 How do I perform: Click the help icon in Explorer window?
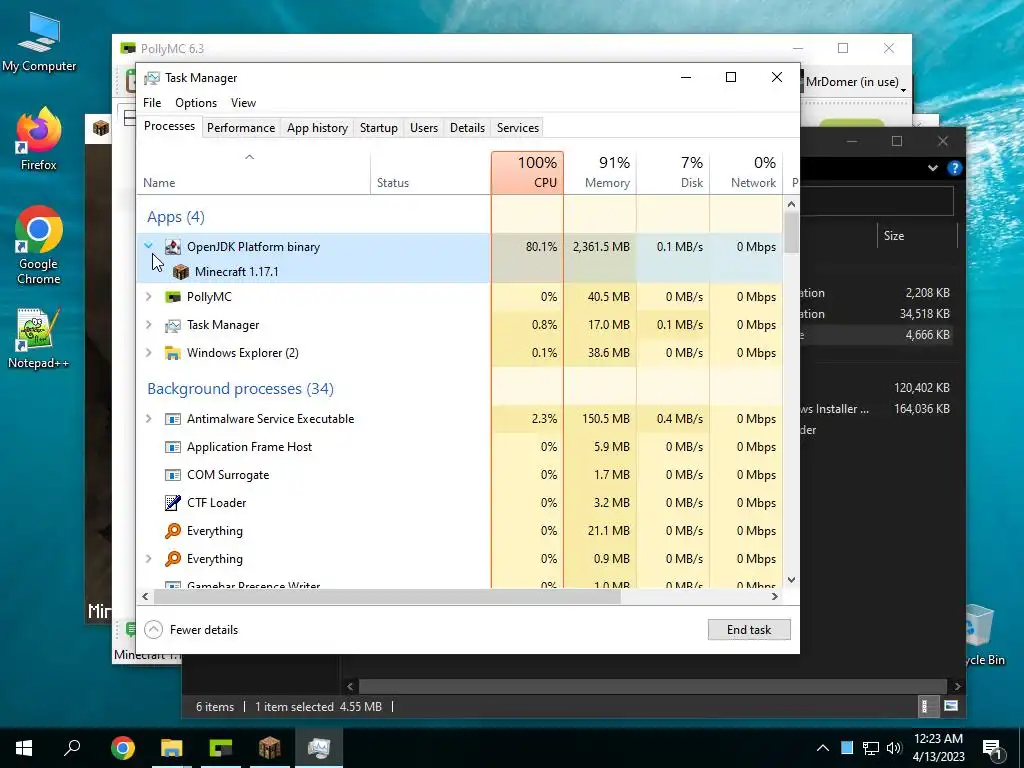pos(954,168)
